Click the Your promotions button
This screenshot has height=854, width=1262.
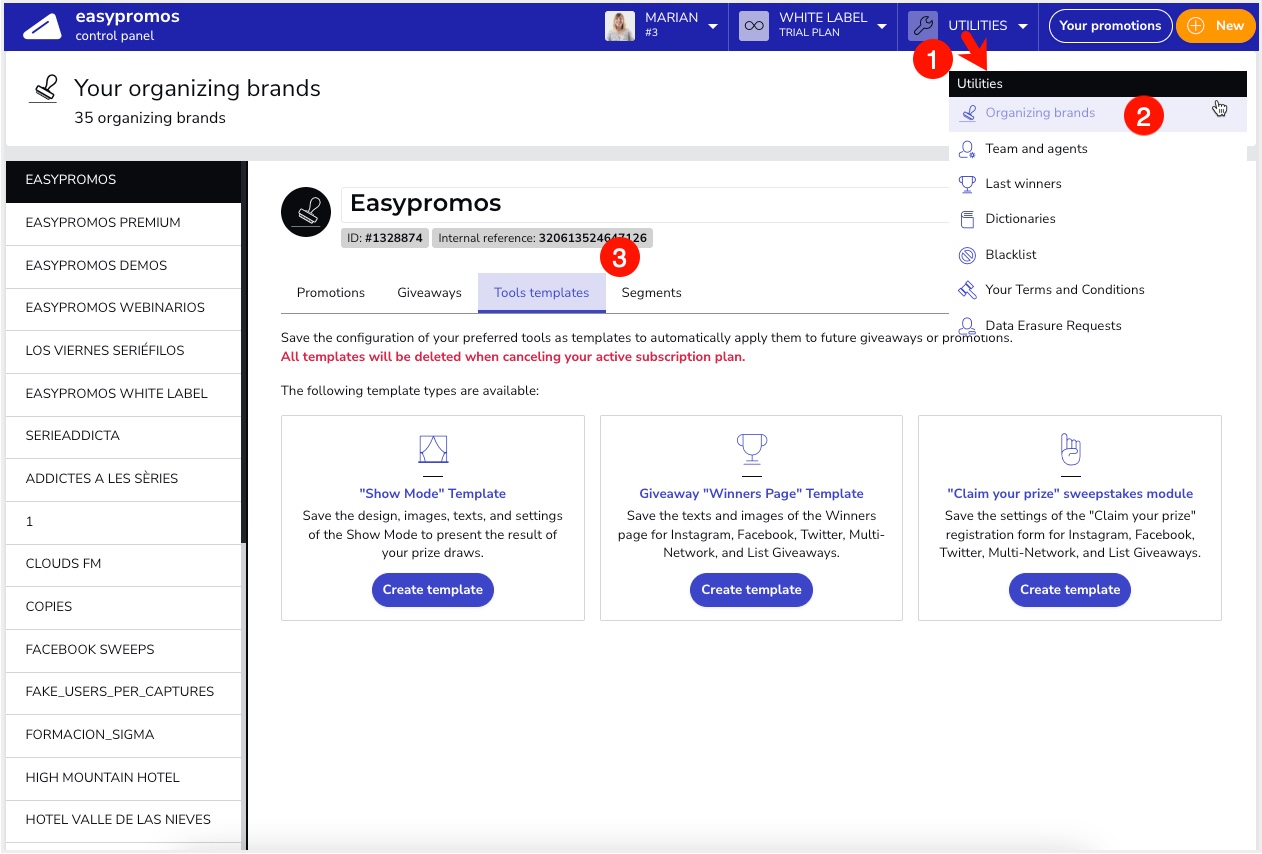1110,26
